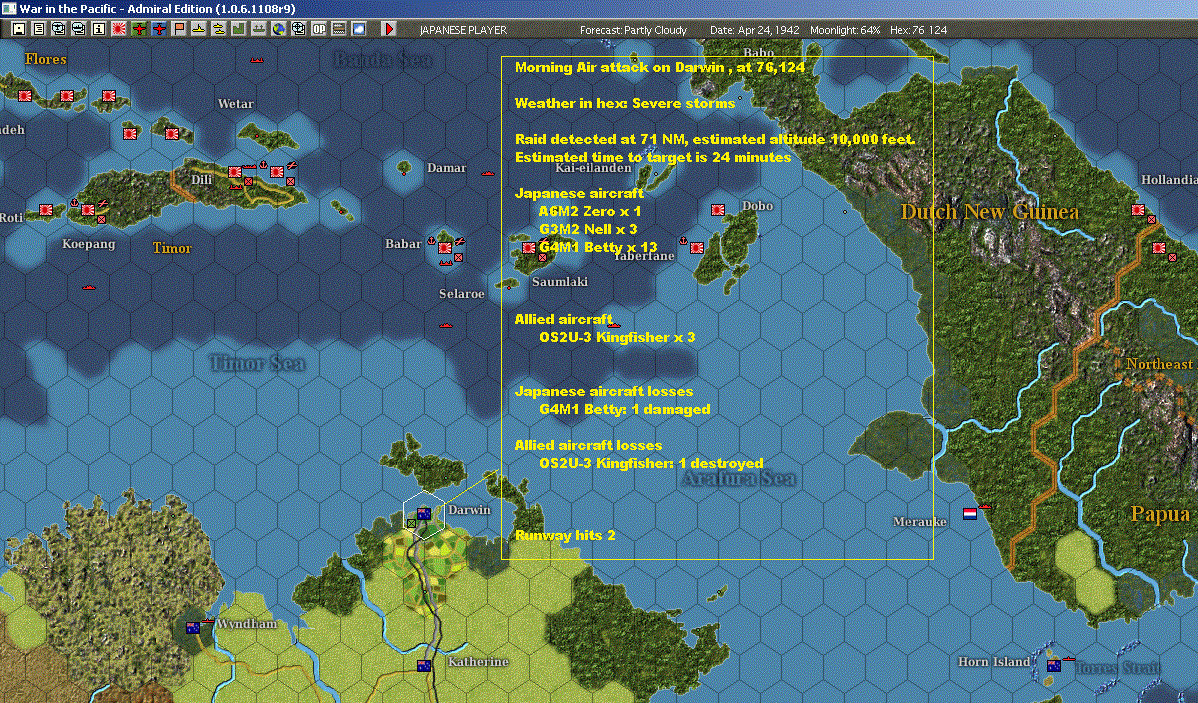Screen dimensions: 1198x703
Task: Click the 'Raid detected at 71 NM' line
Action: click(714, 139)
